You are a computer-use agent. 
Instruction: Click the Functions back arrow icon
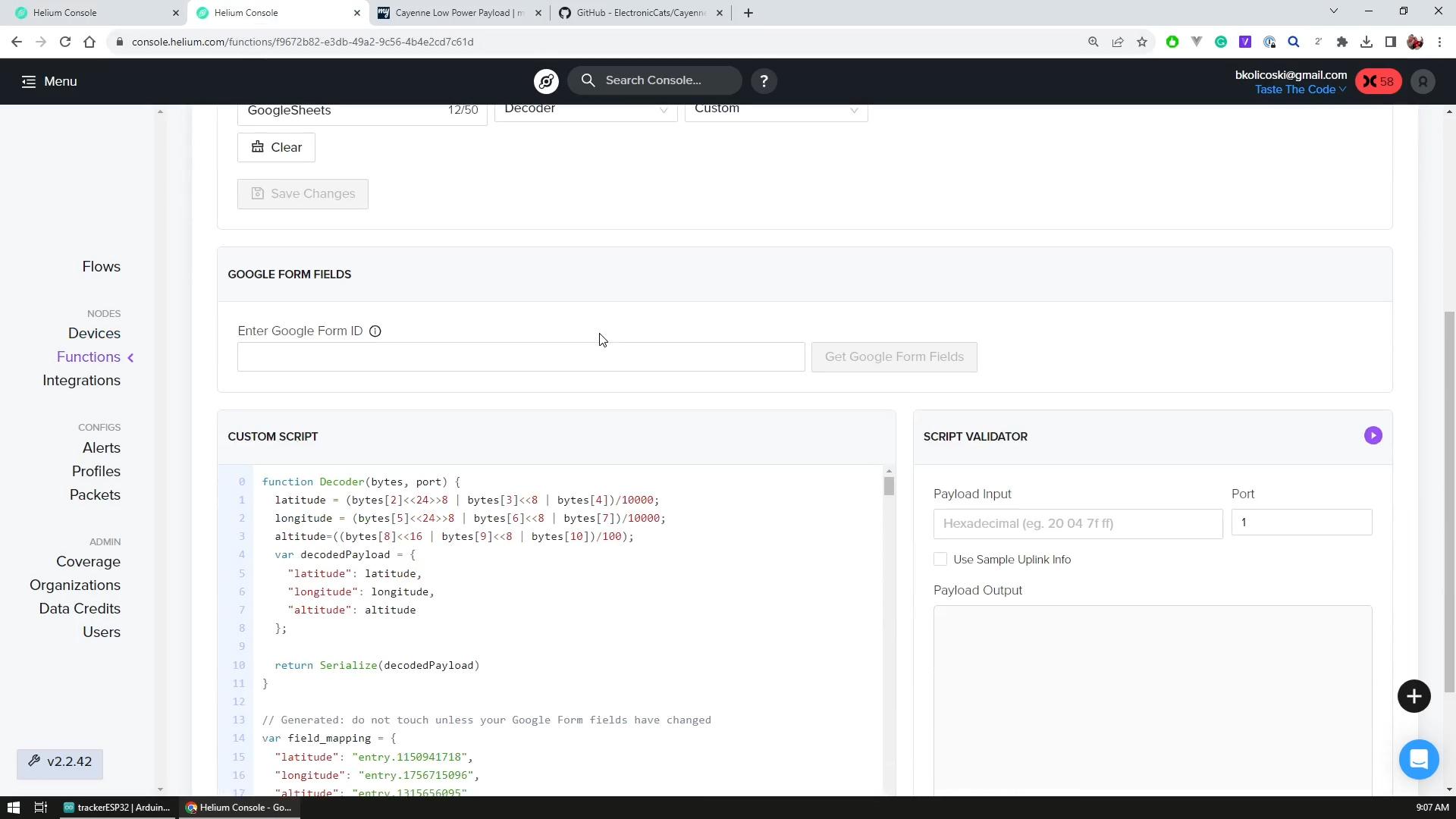130,357
